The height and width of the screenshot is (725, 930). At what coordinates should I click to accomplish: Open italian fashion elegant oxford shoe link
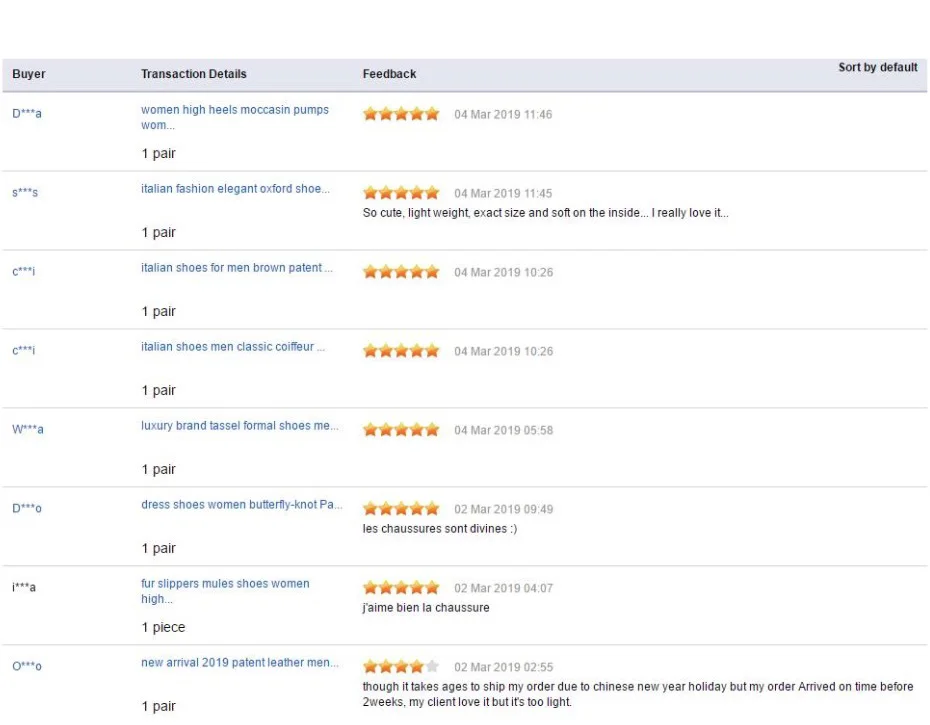[235, 189]
